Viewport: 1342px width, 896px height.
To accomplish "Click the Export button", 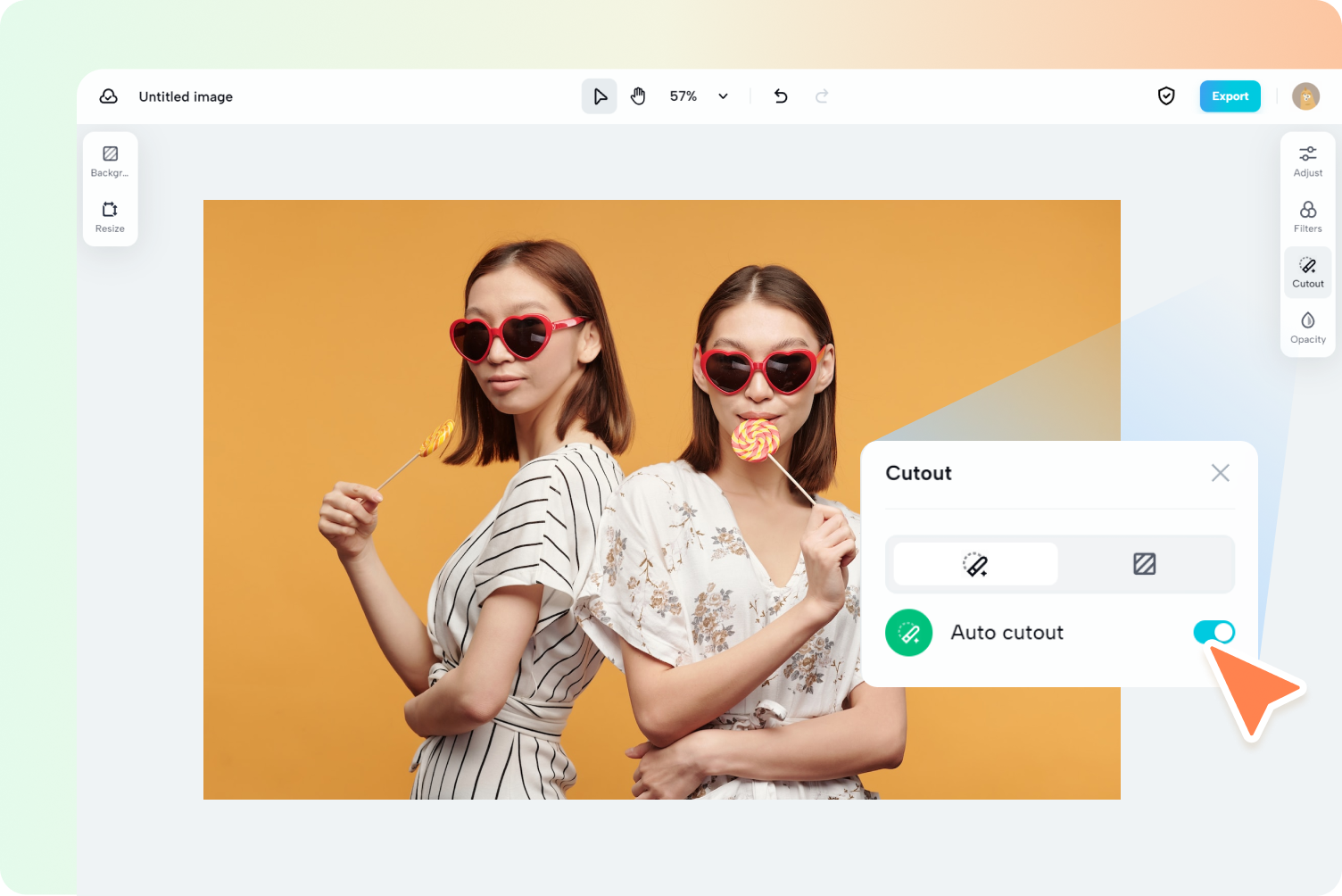I will (x=1230, y=95).
